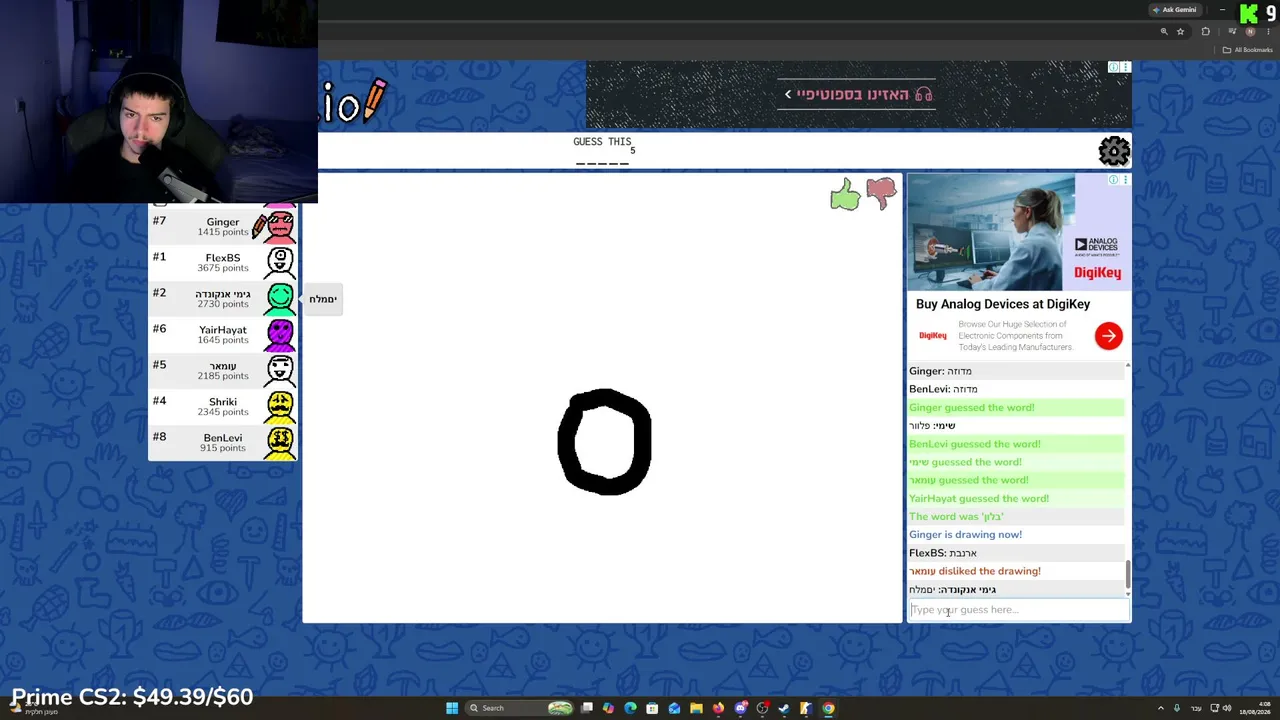The height and width of the screenshot is (720, 1280).
Task: Open File Explorer from the taskbar
Action: 696,708
